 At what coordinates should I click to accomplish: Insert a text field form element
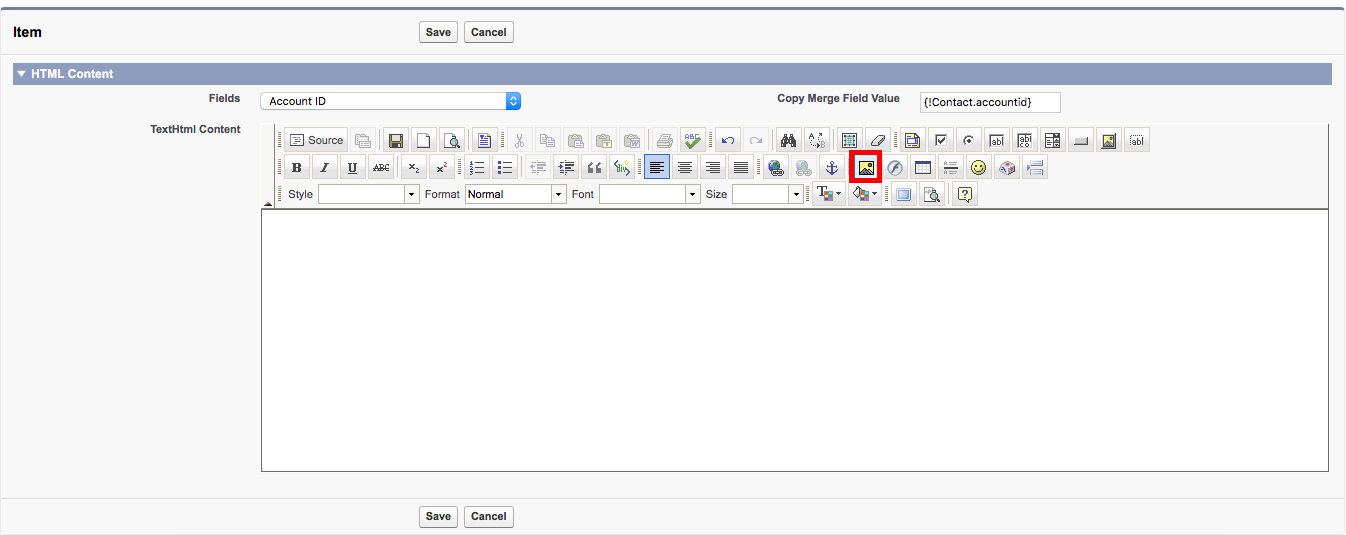point(996,140)
